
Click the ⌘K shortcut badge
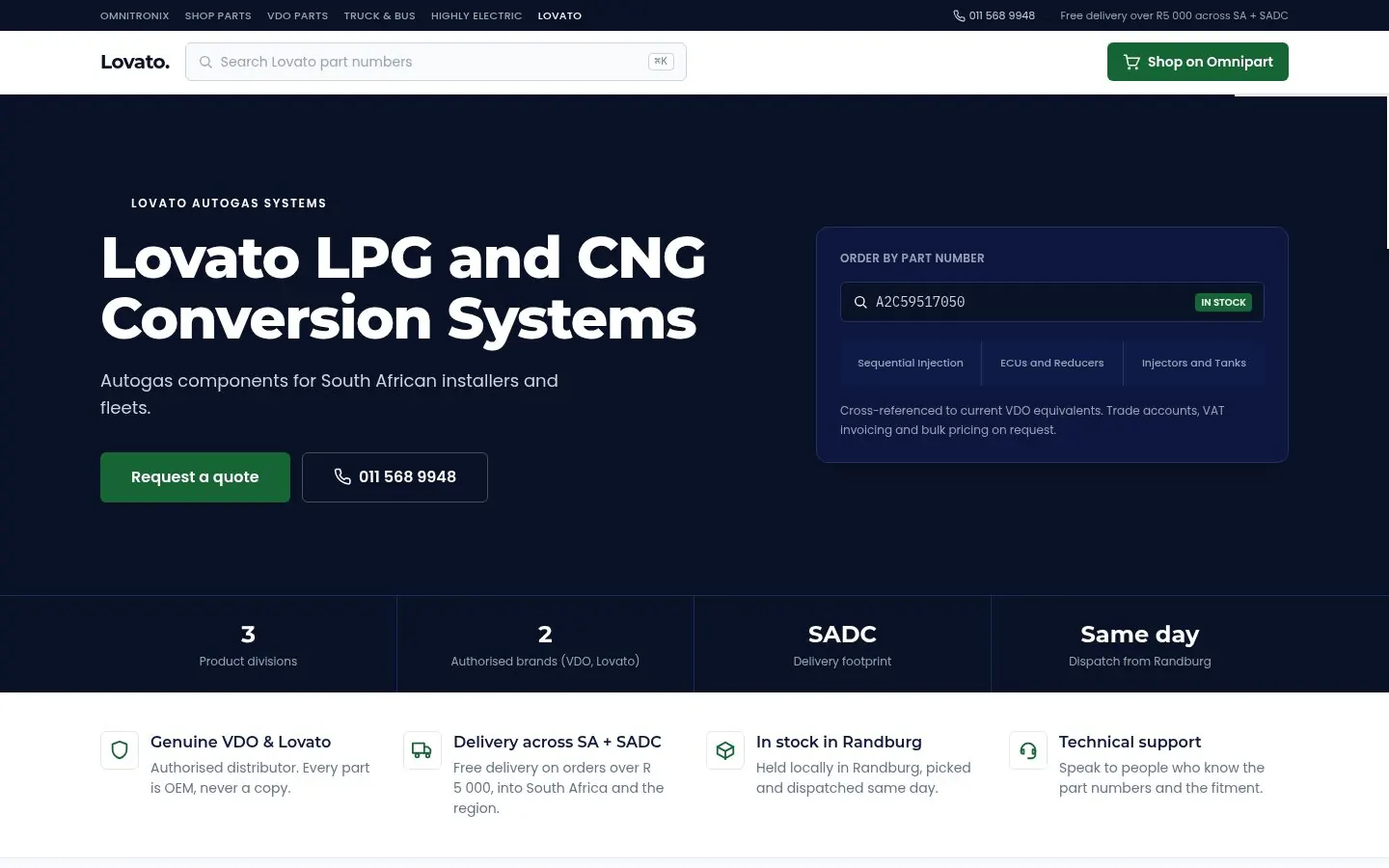coord(661,62)
